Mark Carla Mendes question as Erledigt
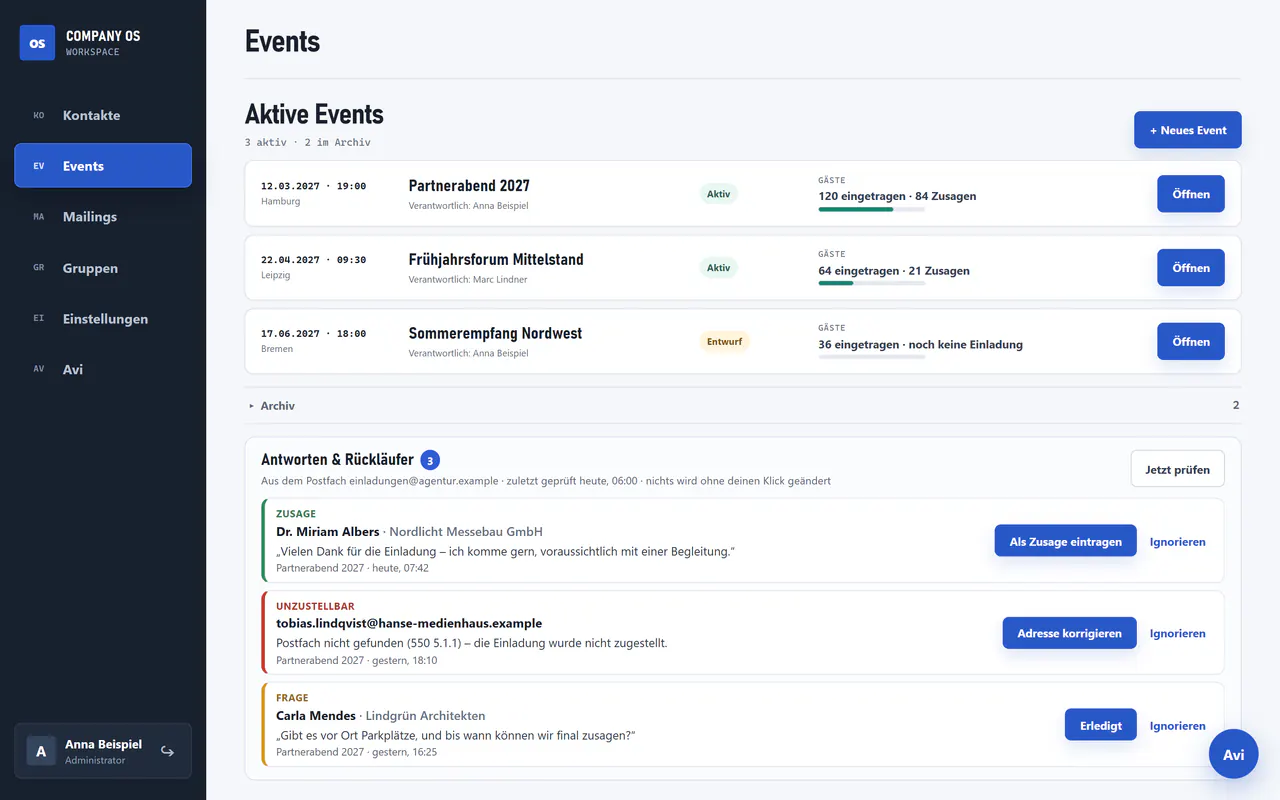Viewport: 1280px width, 800px height. 1100,725
